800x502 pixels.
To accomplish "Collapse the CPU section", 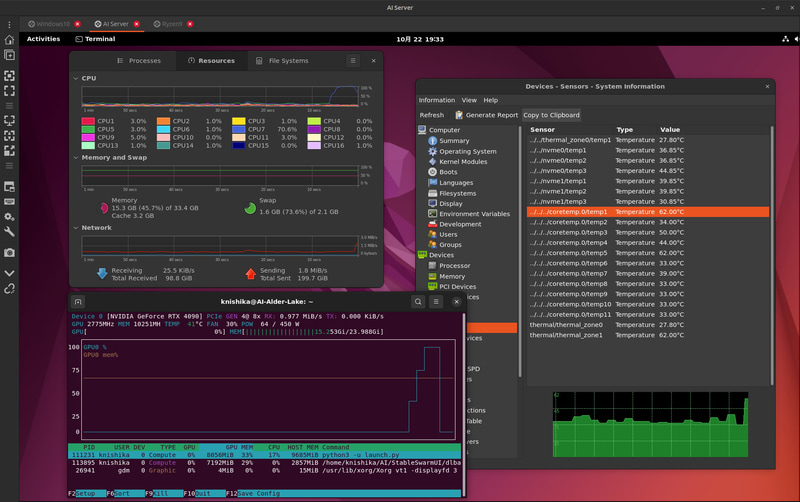I will point(76,79).
